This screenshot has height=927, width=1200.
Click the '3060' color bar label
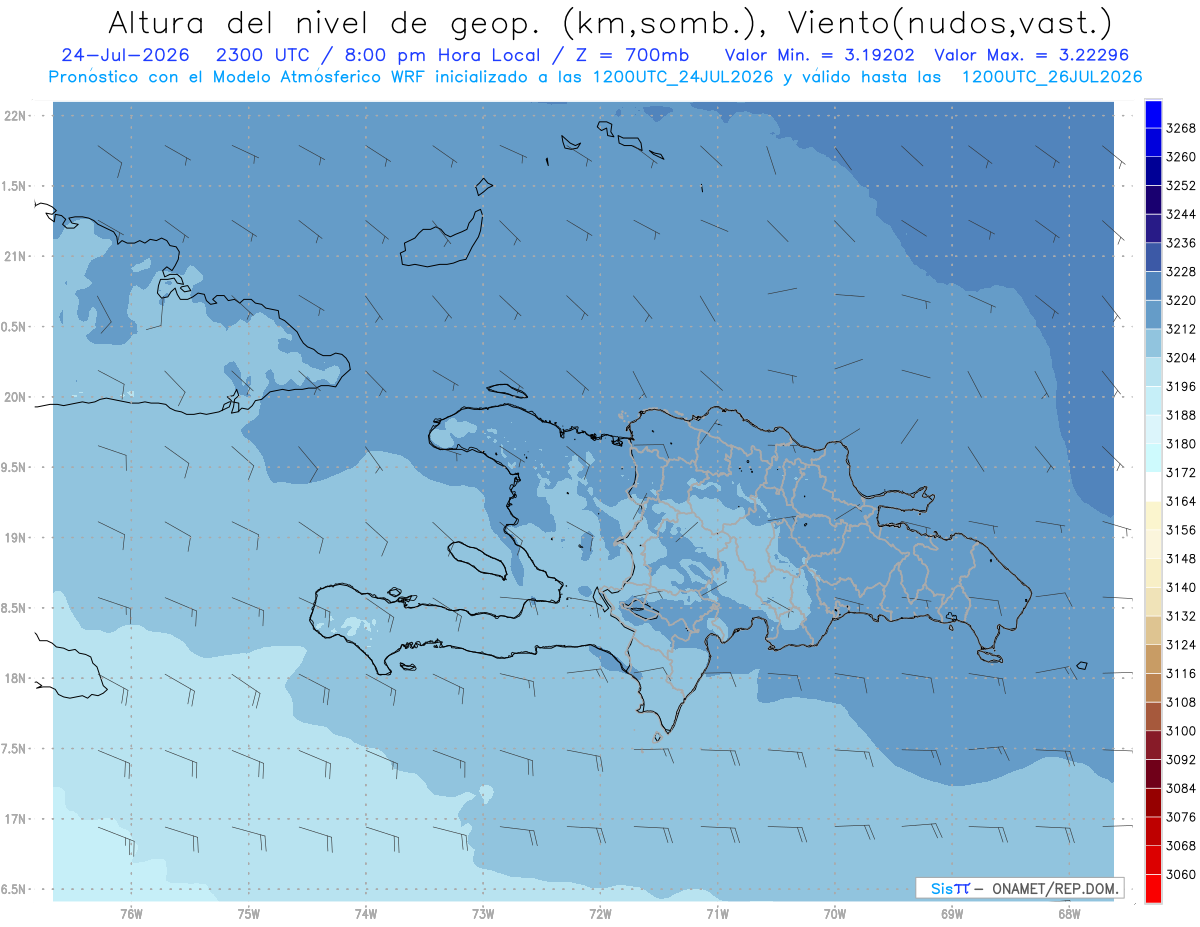click(1181, 874)
